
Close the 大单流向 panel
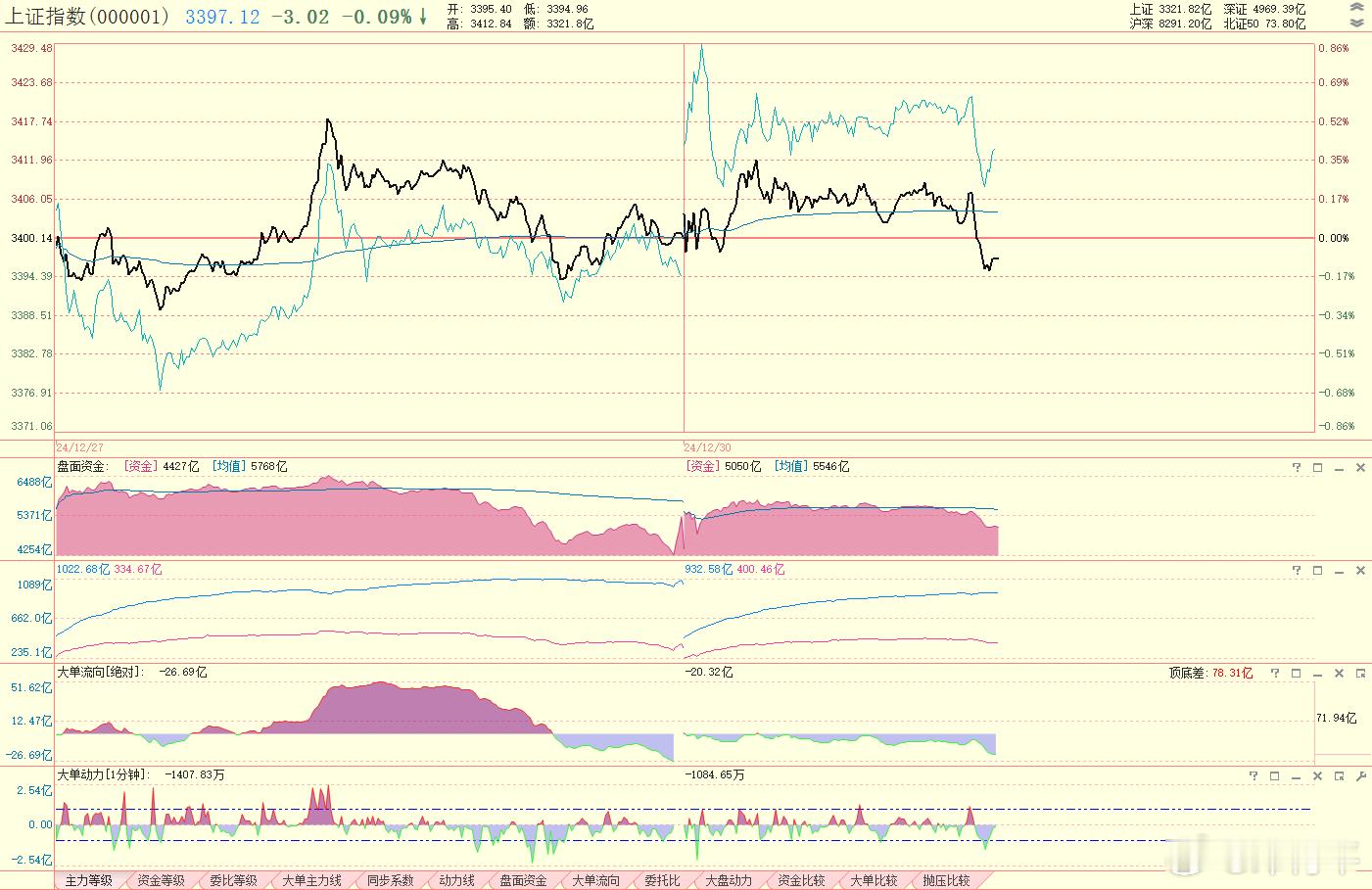coord(1340,673)
